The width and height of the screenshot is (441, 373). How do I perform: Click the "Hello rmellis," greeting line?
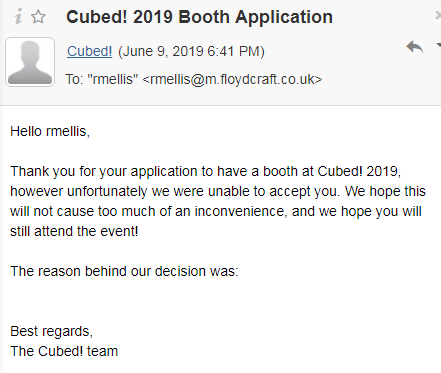click(x=50, y=131)
